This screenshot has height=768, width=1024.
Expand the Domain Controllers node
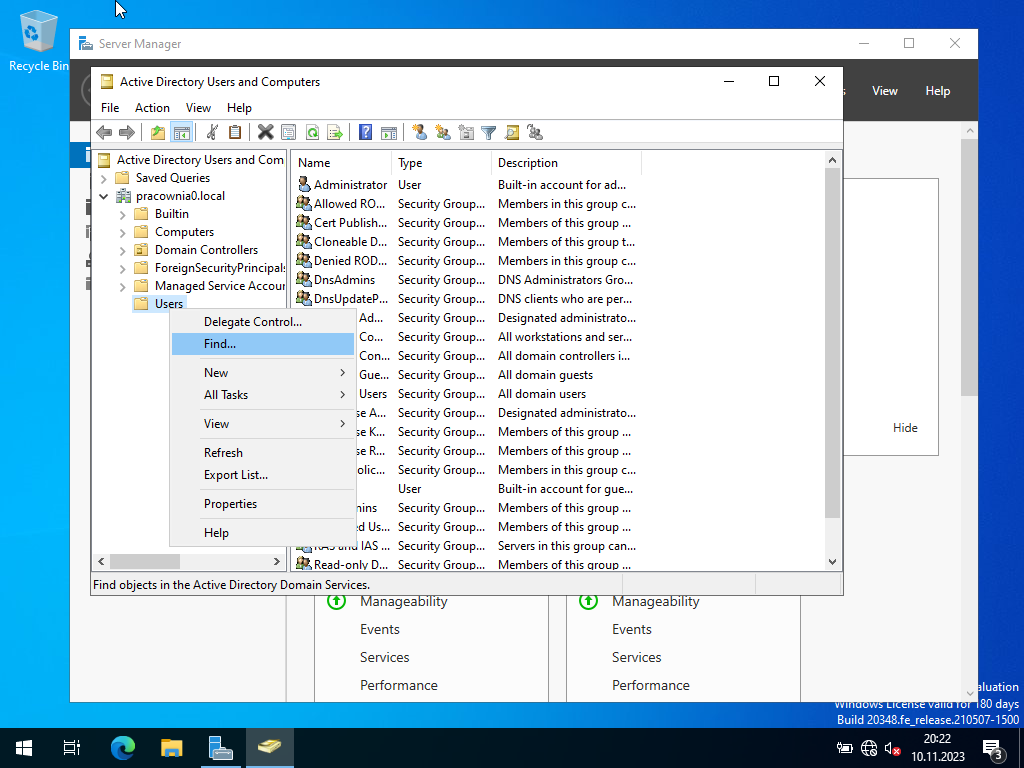[123, 250]
